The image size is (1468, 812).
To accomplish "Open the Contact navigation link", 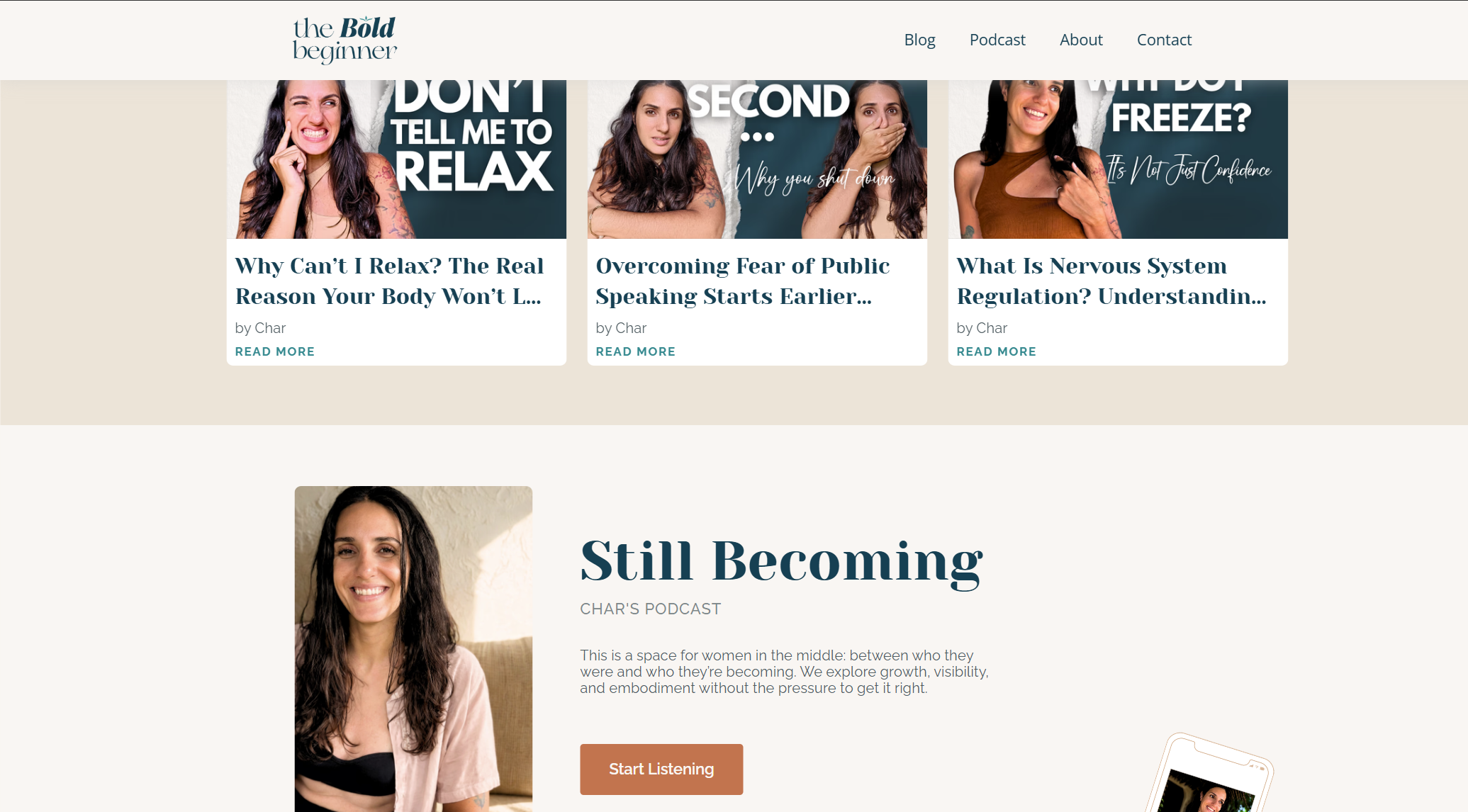I will point(1164,40).
